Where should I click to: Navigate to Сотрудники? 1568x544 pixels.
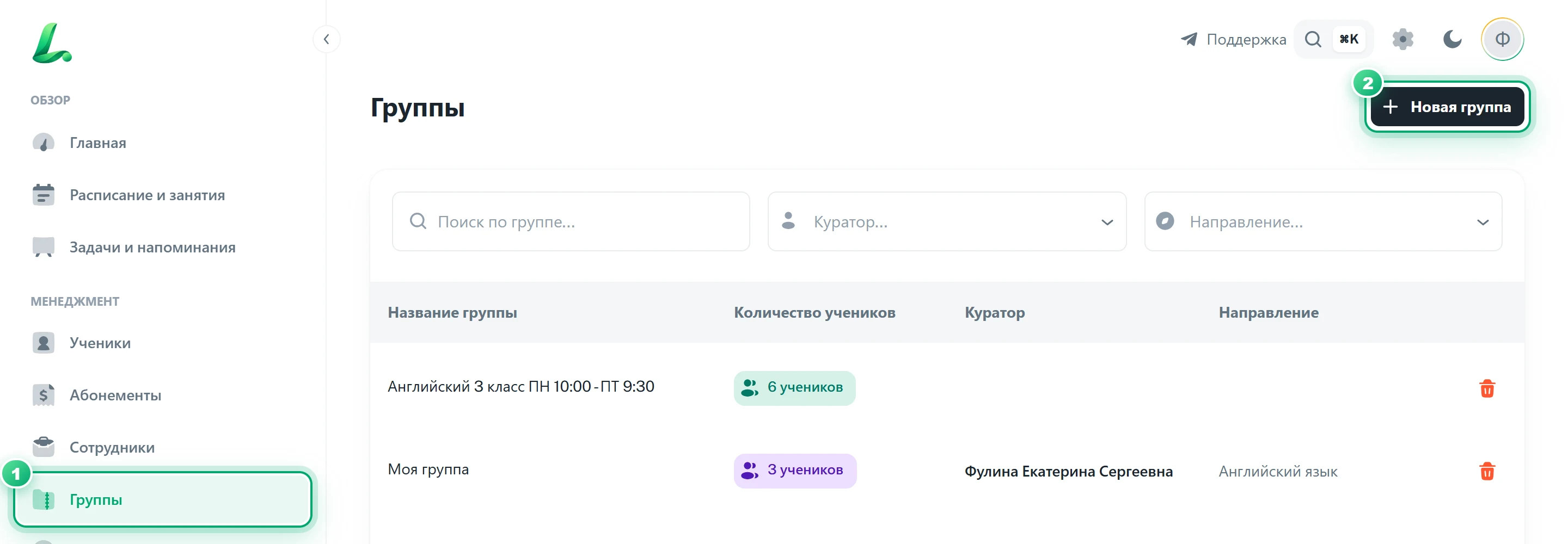(163, 448)
